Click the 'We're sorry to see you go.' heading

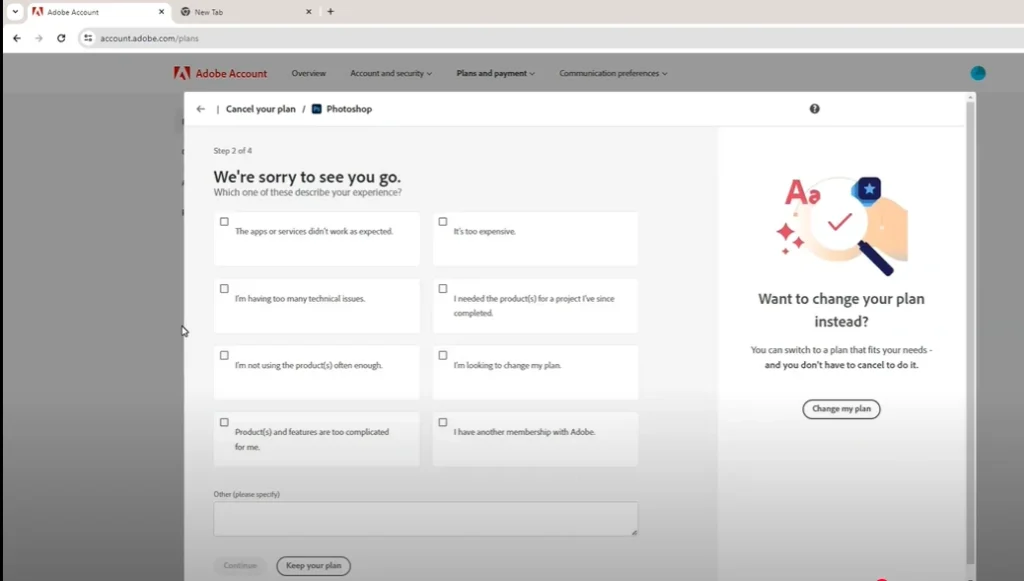[x=307, y=177]
